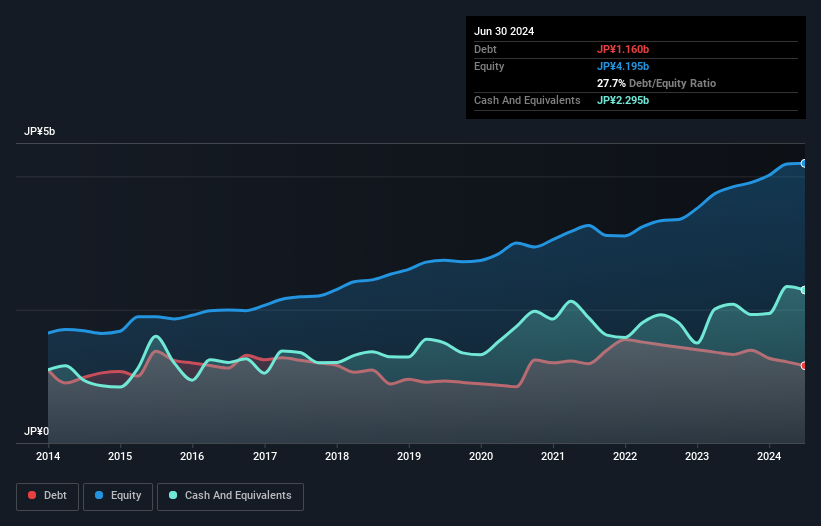Click the 2019 x-axis label
The width and height of the screenshot is (821, 526).
(409, 456)
